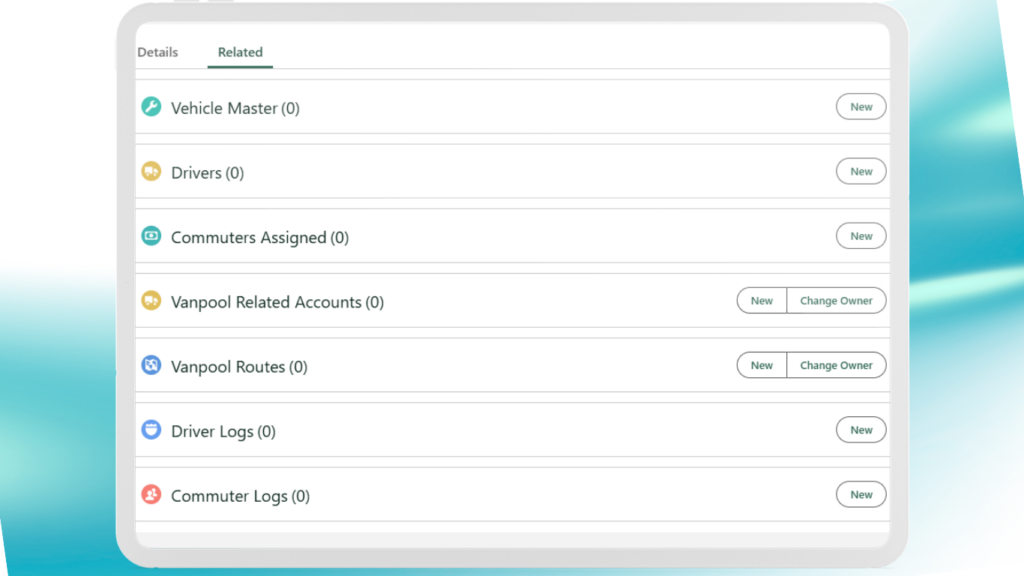Screen dimensions: 1024x576
Task: Click the Vanpool Related Accounts icon
Action: (151, 301)
